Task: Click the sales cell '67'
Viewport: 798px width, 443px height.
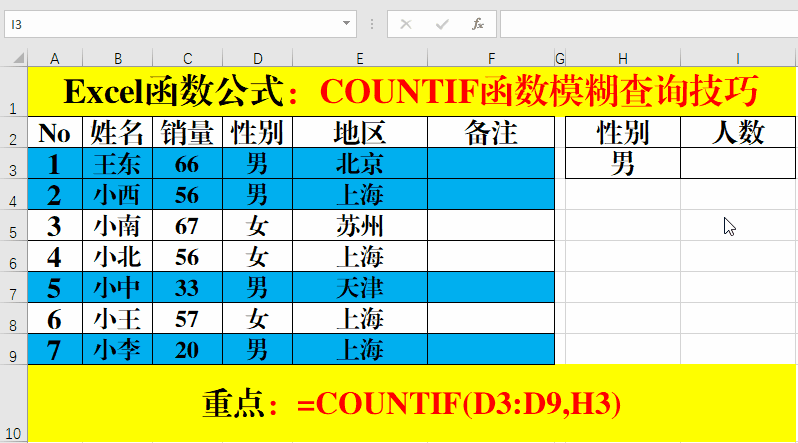Action: (187, 226)
